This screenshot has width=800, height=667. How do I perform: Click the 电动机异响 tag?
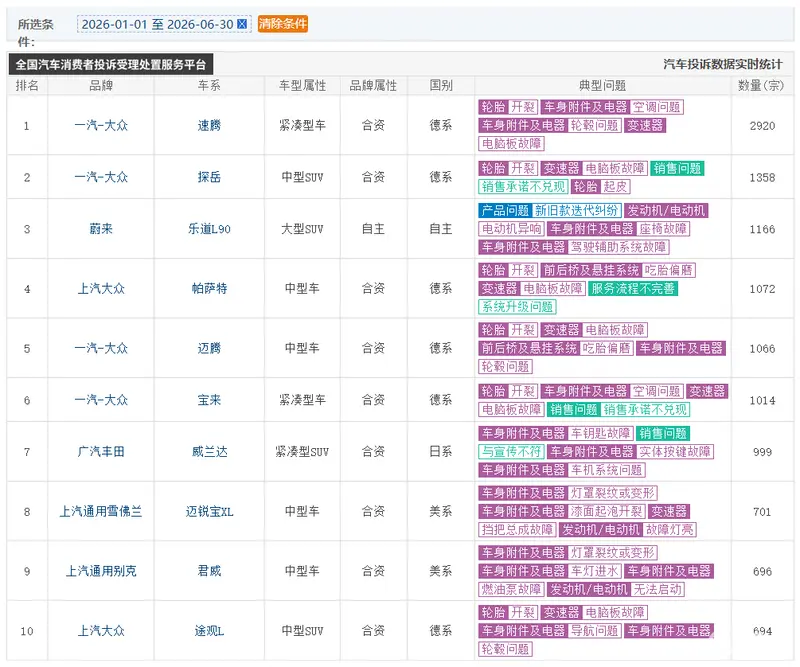512,229
